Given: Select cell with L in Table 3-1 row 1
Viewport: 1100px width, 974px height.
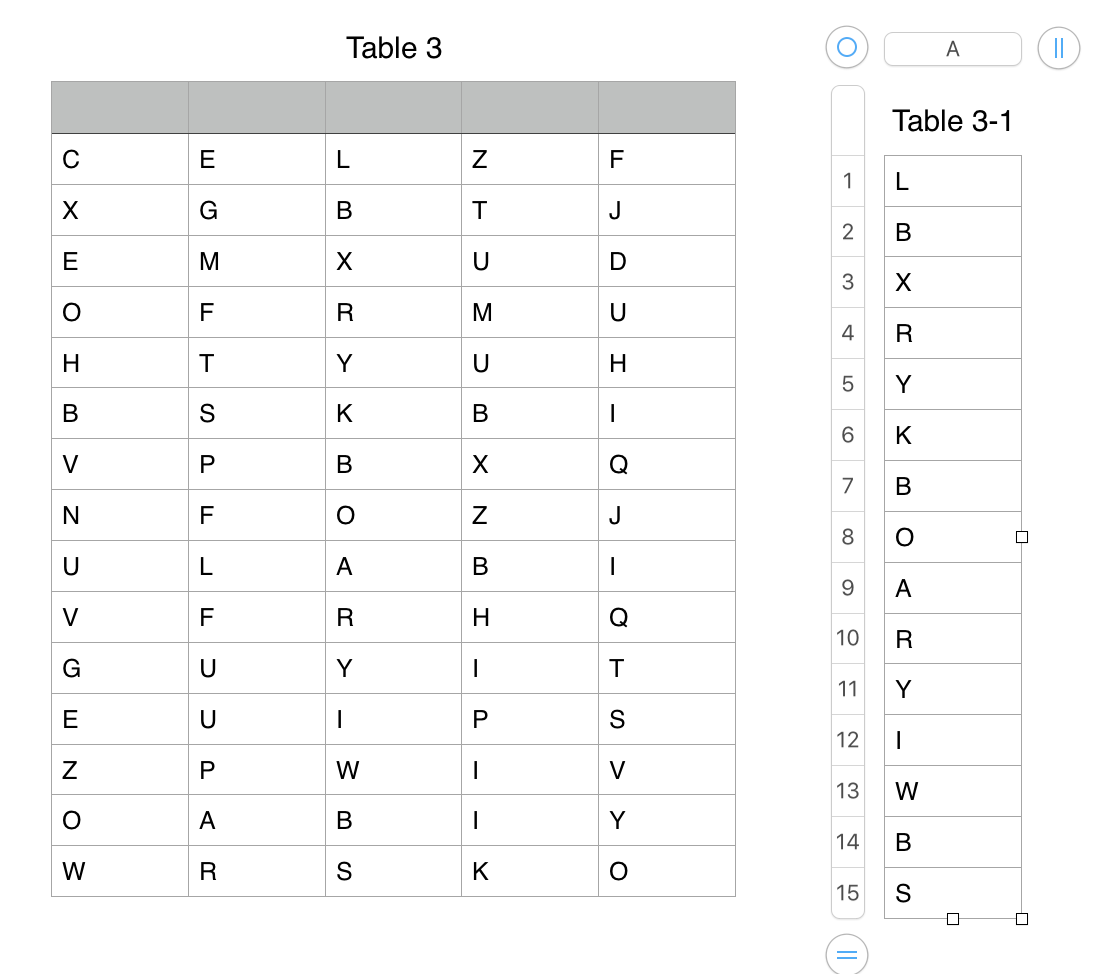Looking at the screenshot, I should coord(953,181).
